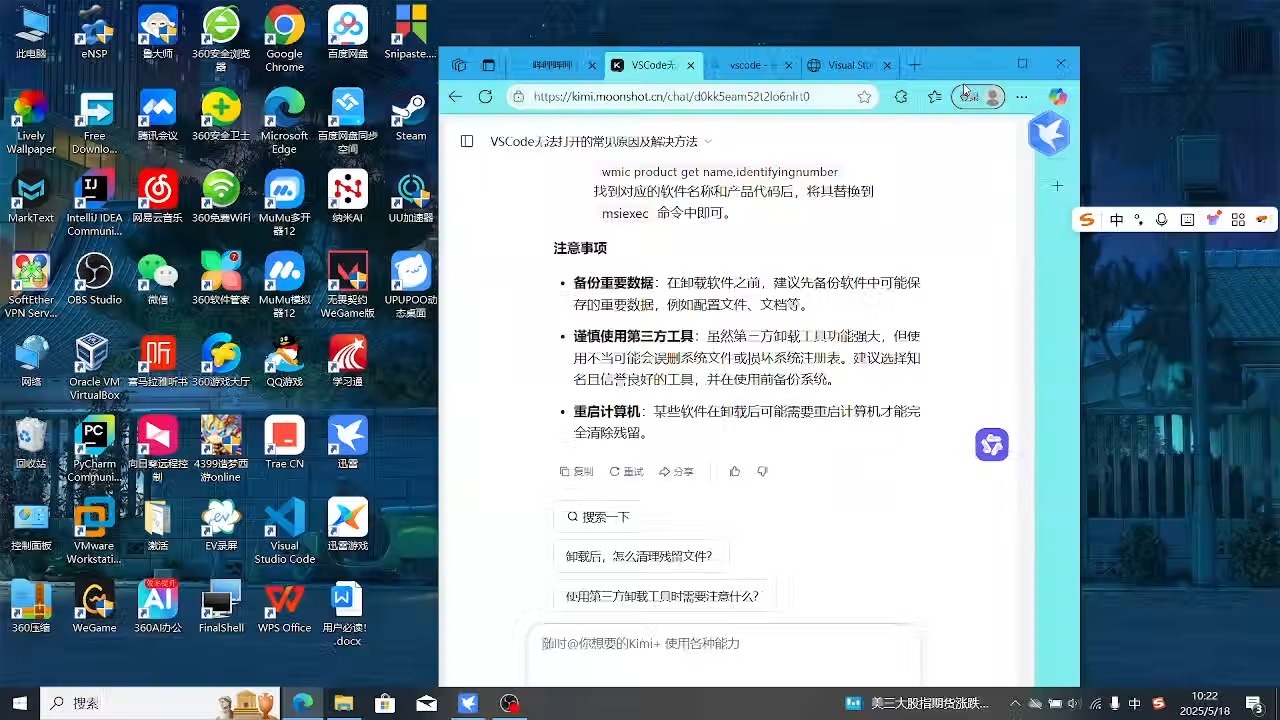The height and width of the screenshot is (720, 1280).
Task: Reload the Kimi chat page
Action: 485,97
